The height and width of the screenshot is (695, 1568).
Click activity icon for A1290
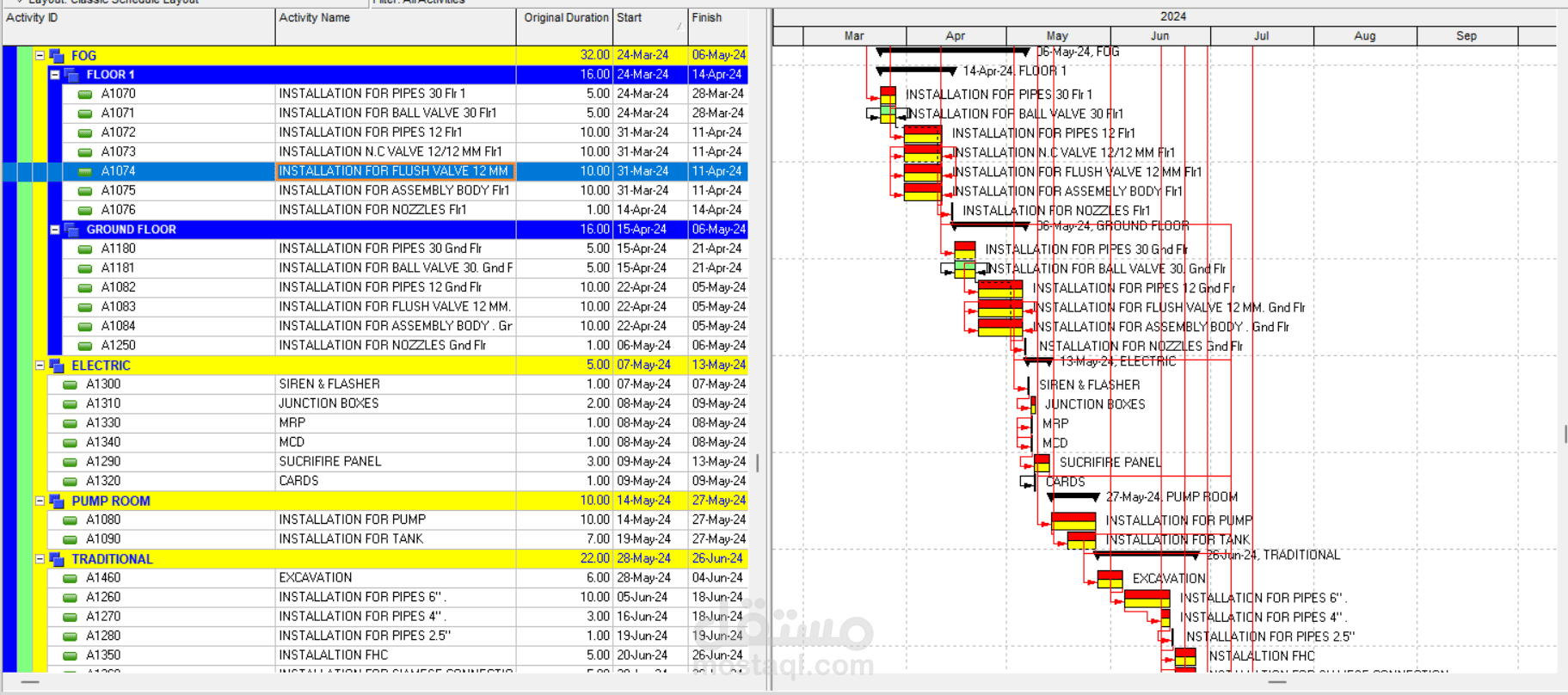(x=71, y=462)
